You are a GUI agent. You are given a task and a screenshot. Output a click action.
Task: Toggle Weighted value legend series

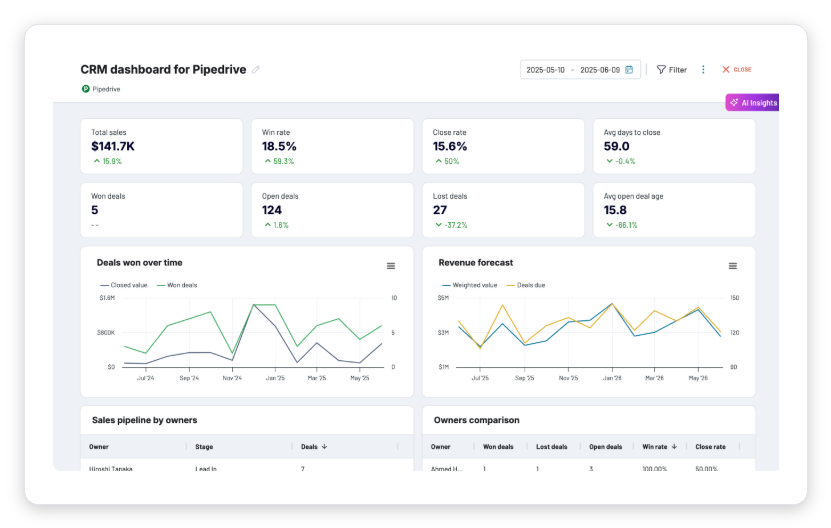coord(470,285)
